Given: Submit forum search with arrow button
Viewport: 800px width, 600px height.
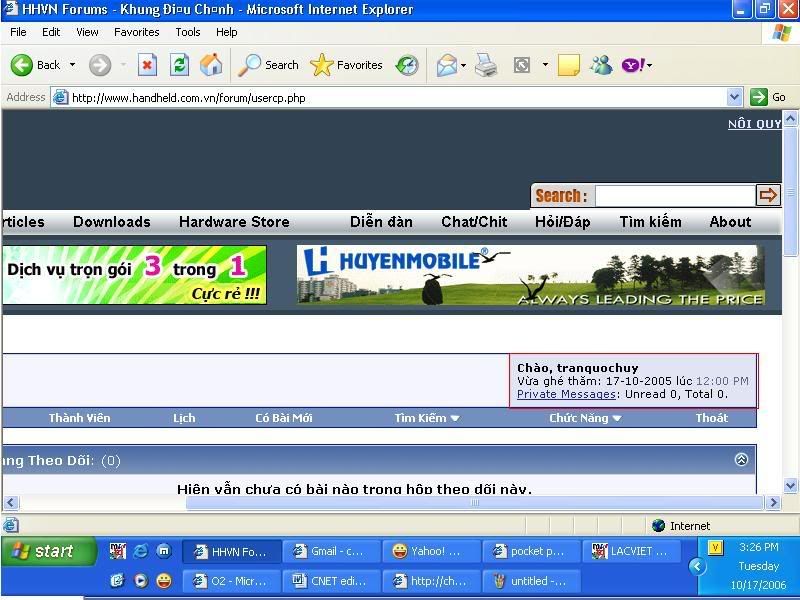Looking at the screenshot, I should point(768,195).
